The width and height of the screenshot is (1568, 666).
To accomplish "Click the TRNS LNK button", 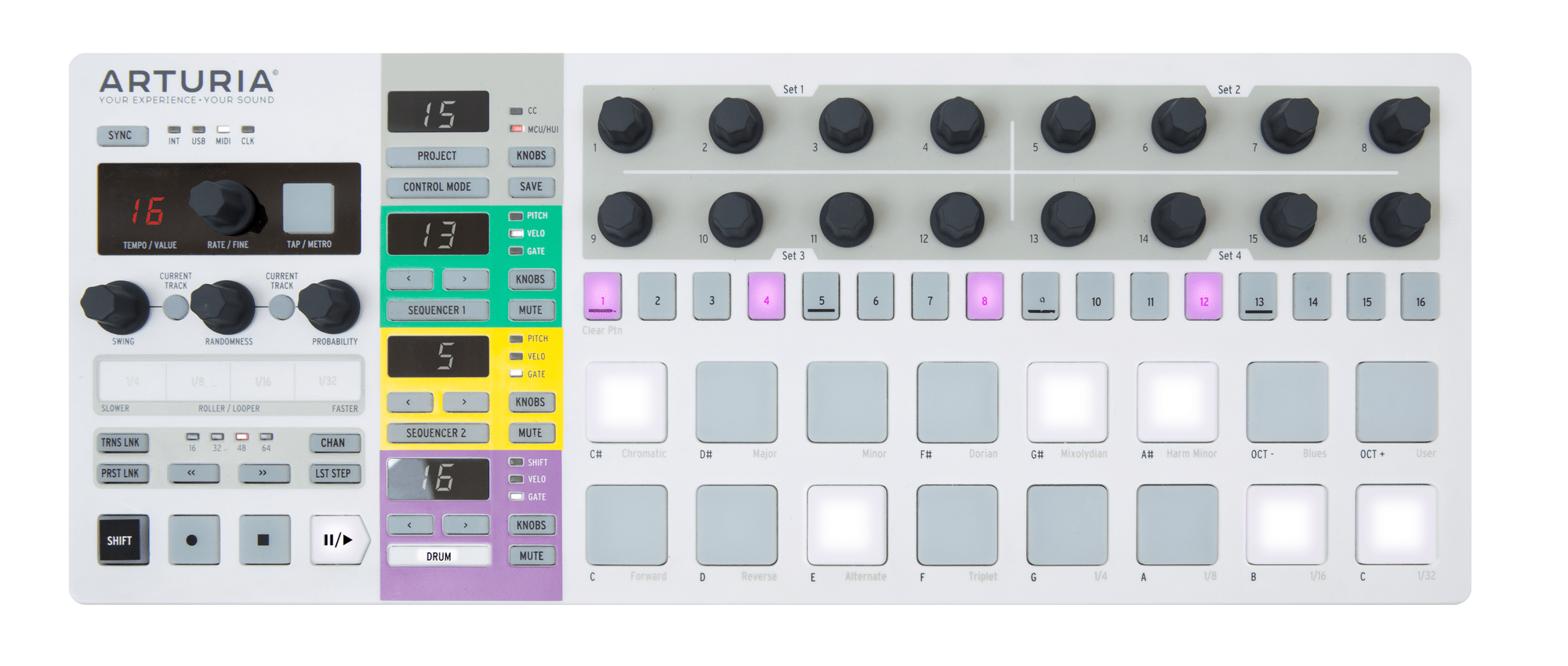I will click(x=122, y=442).
